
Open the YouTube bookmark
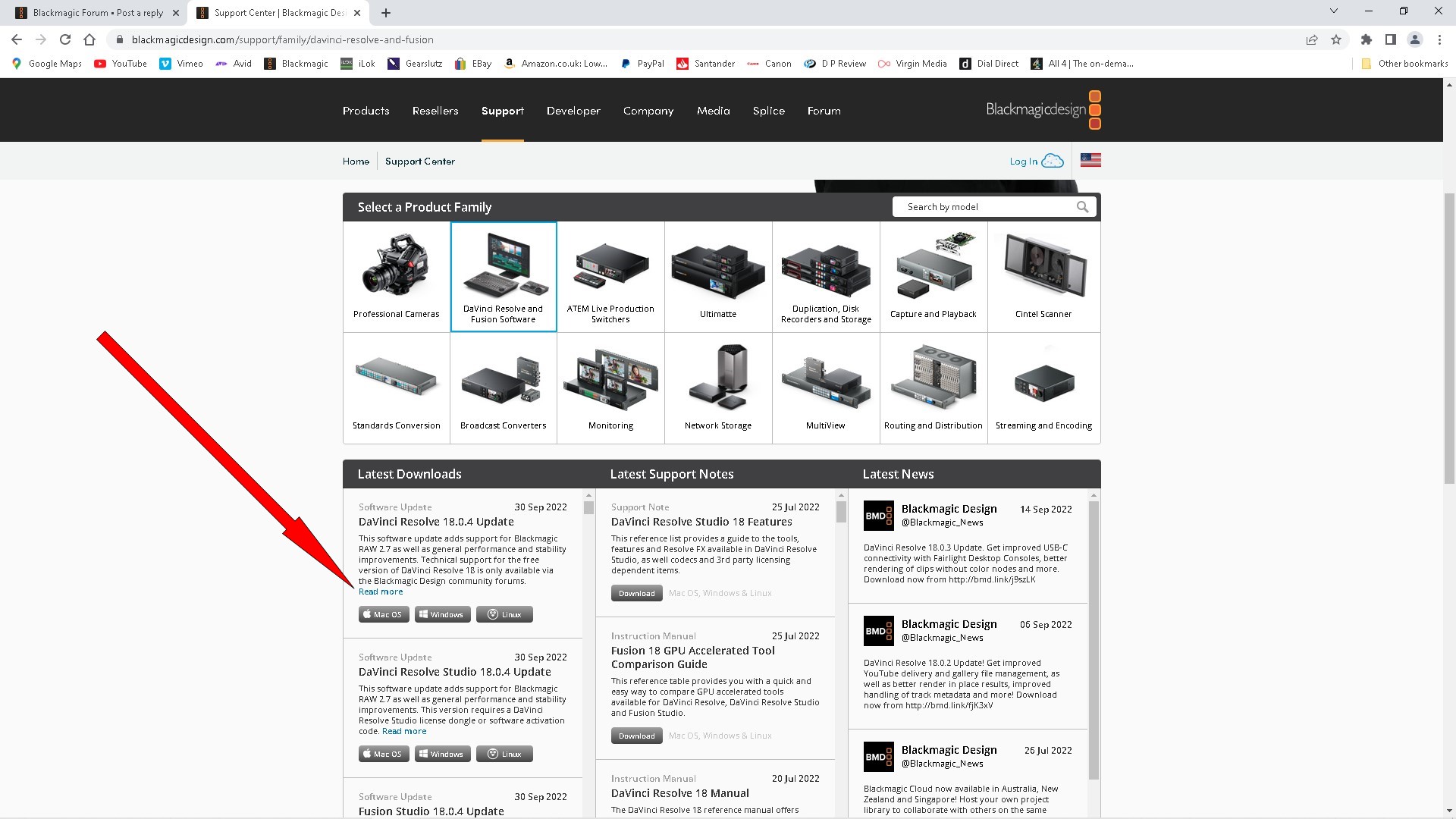[121, 64]
